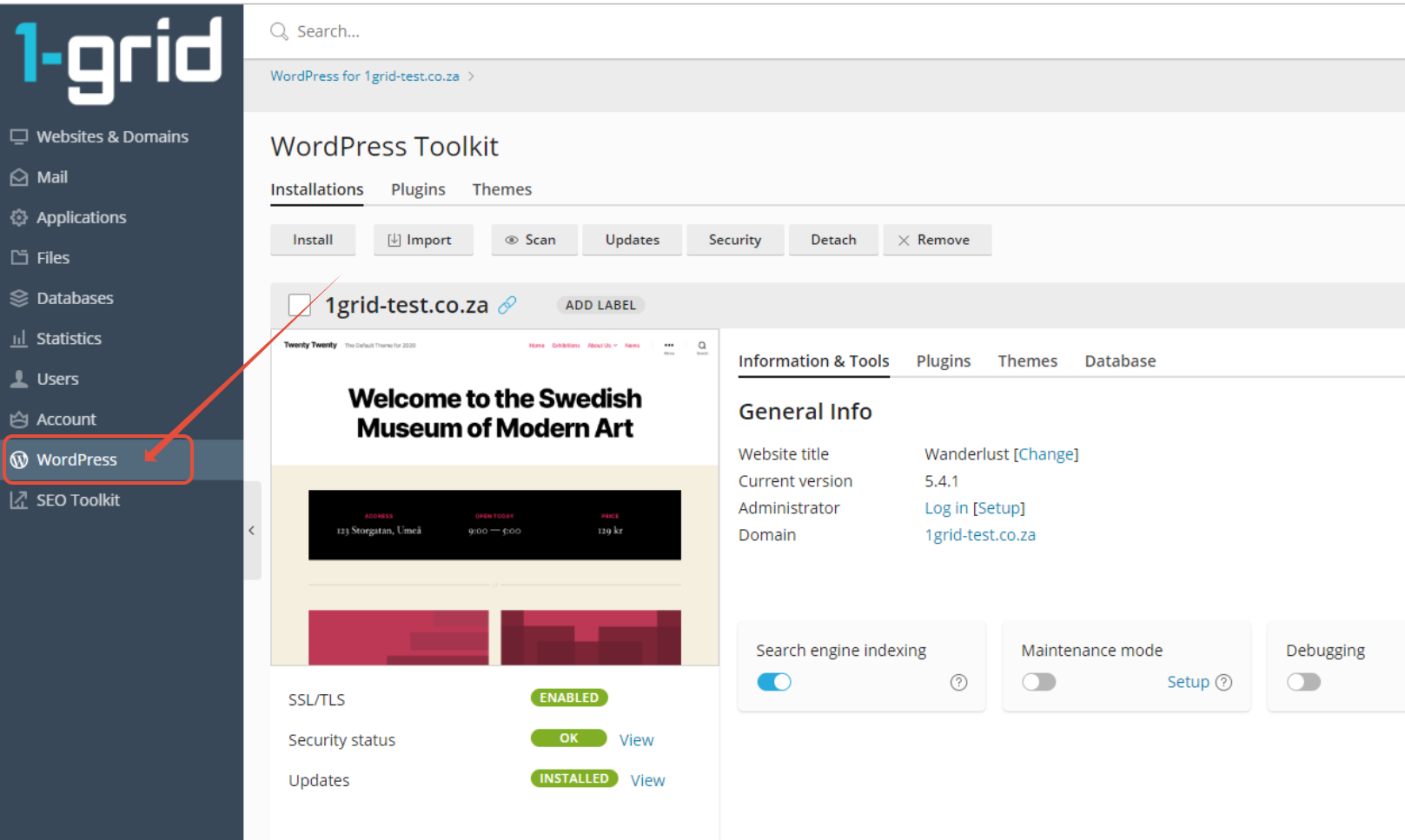The height and width of the screenshot is (840, 1405).
Task: Select the Information & Tools tab
Action: 814,361
